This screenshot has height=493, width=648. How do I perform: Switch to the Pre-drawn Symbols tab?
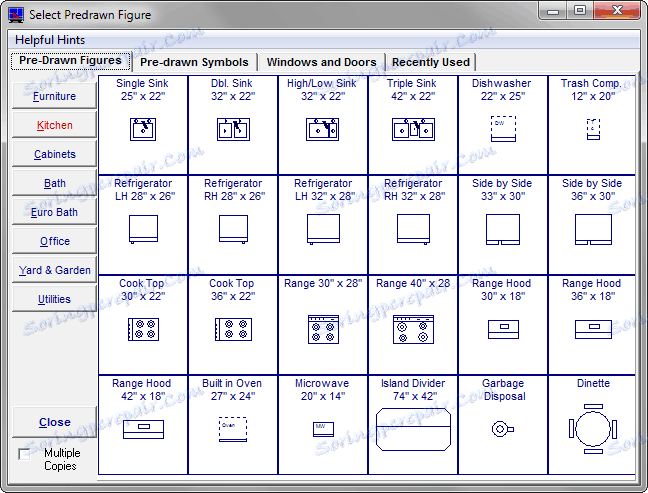pos(194,62)
